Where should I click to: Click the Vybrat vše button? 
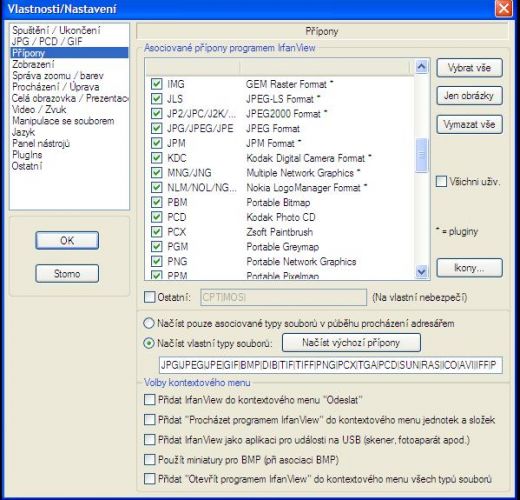(469, 68)
